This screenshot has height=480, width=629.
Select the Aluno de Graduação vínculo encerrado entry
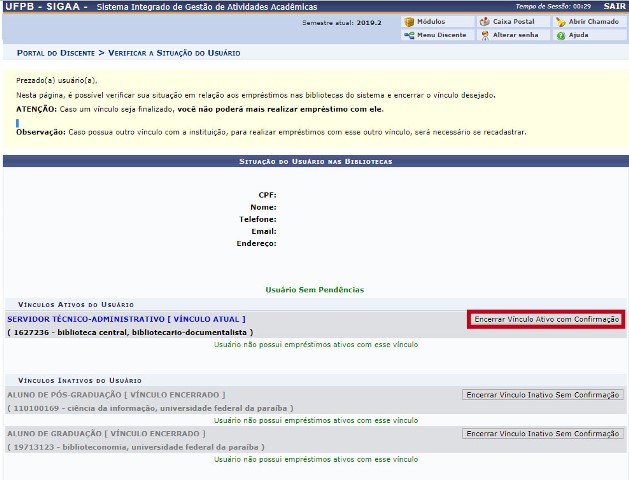pos(106,434)
